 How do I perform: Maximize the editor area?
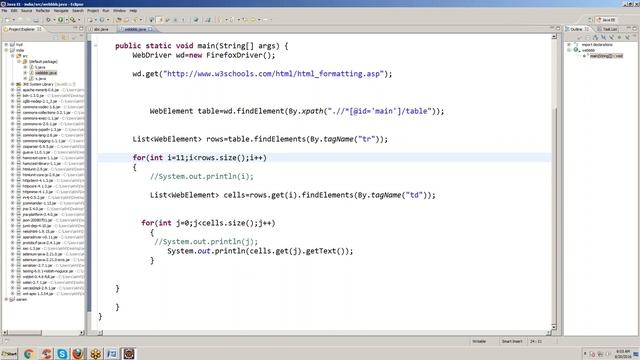[558, 29]
